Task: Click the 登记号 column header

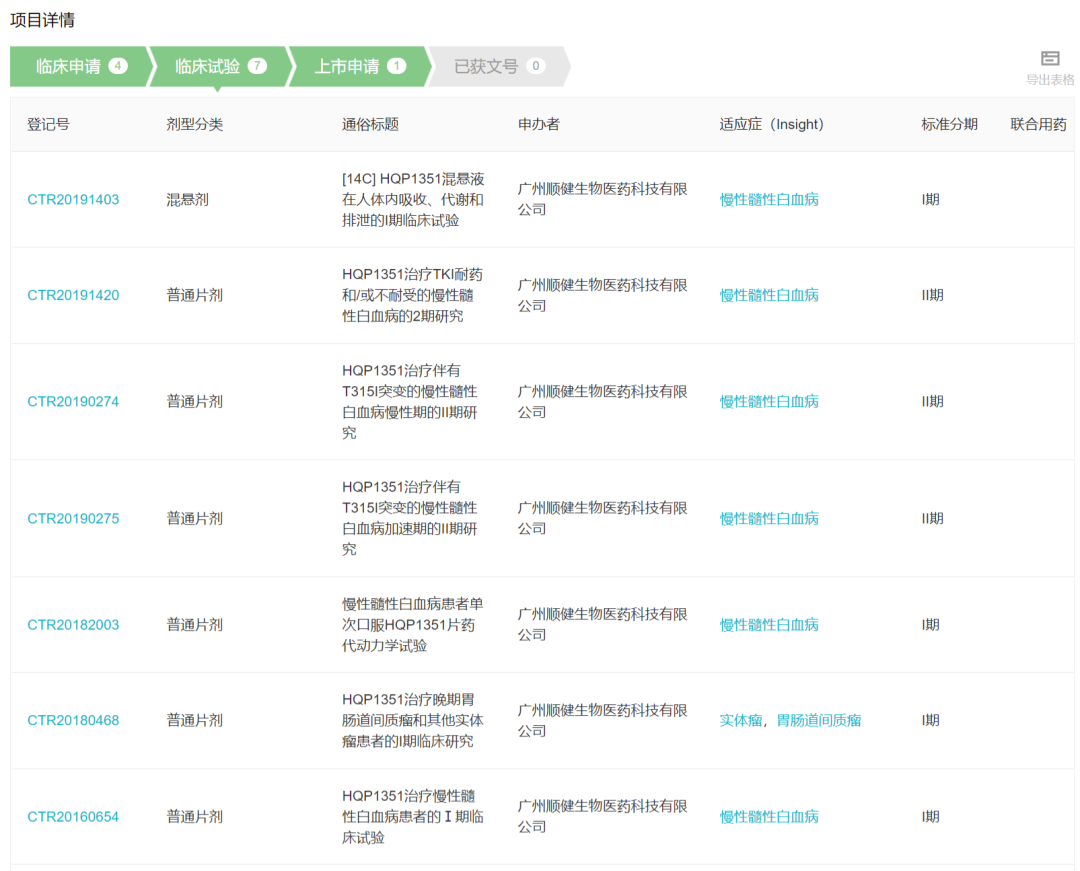Action: coord(48,125)
